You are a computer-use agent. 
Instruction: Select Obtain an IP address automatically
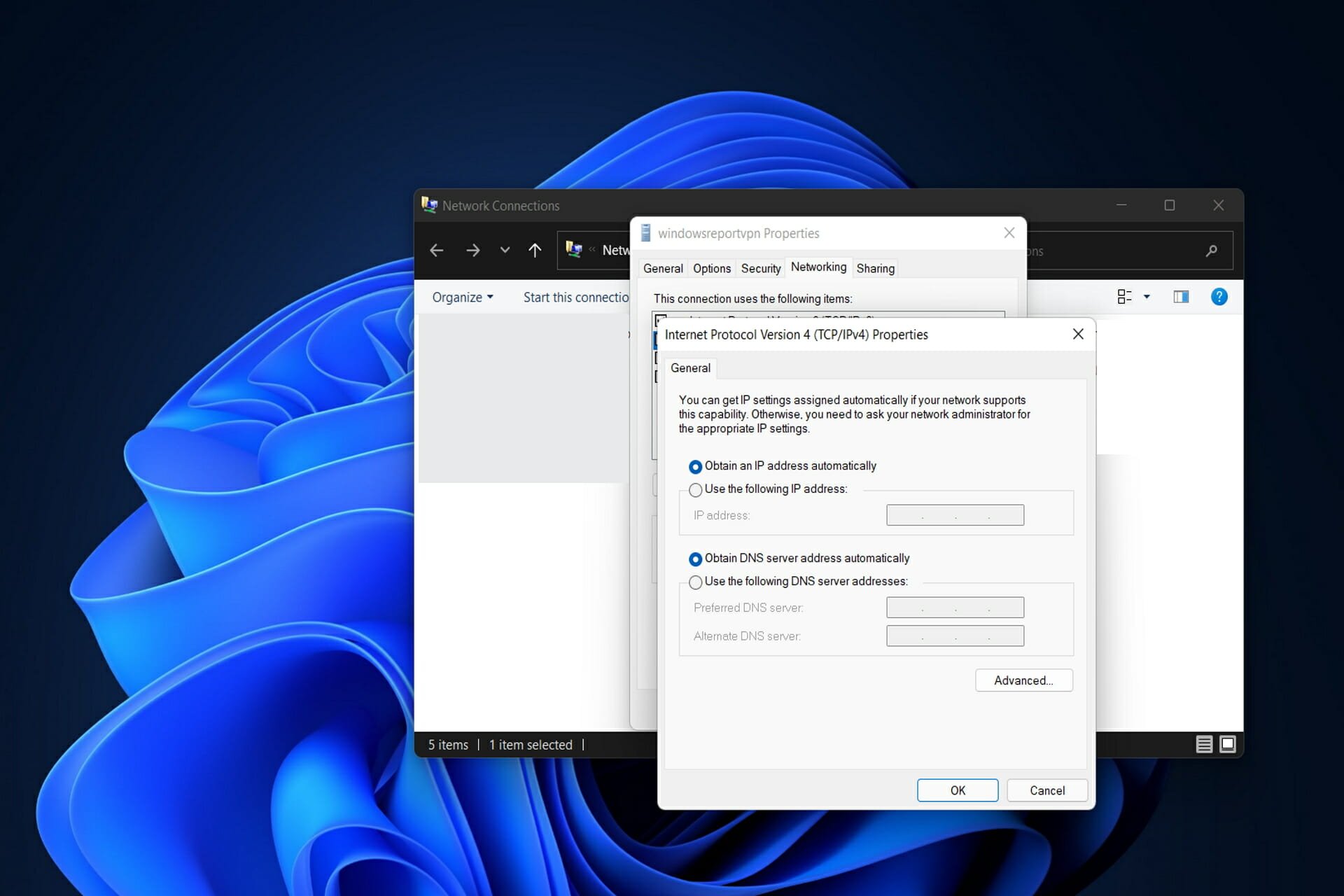pos(783,466)
